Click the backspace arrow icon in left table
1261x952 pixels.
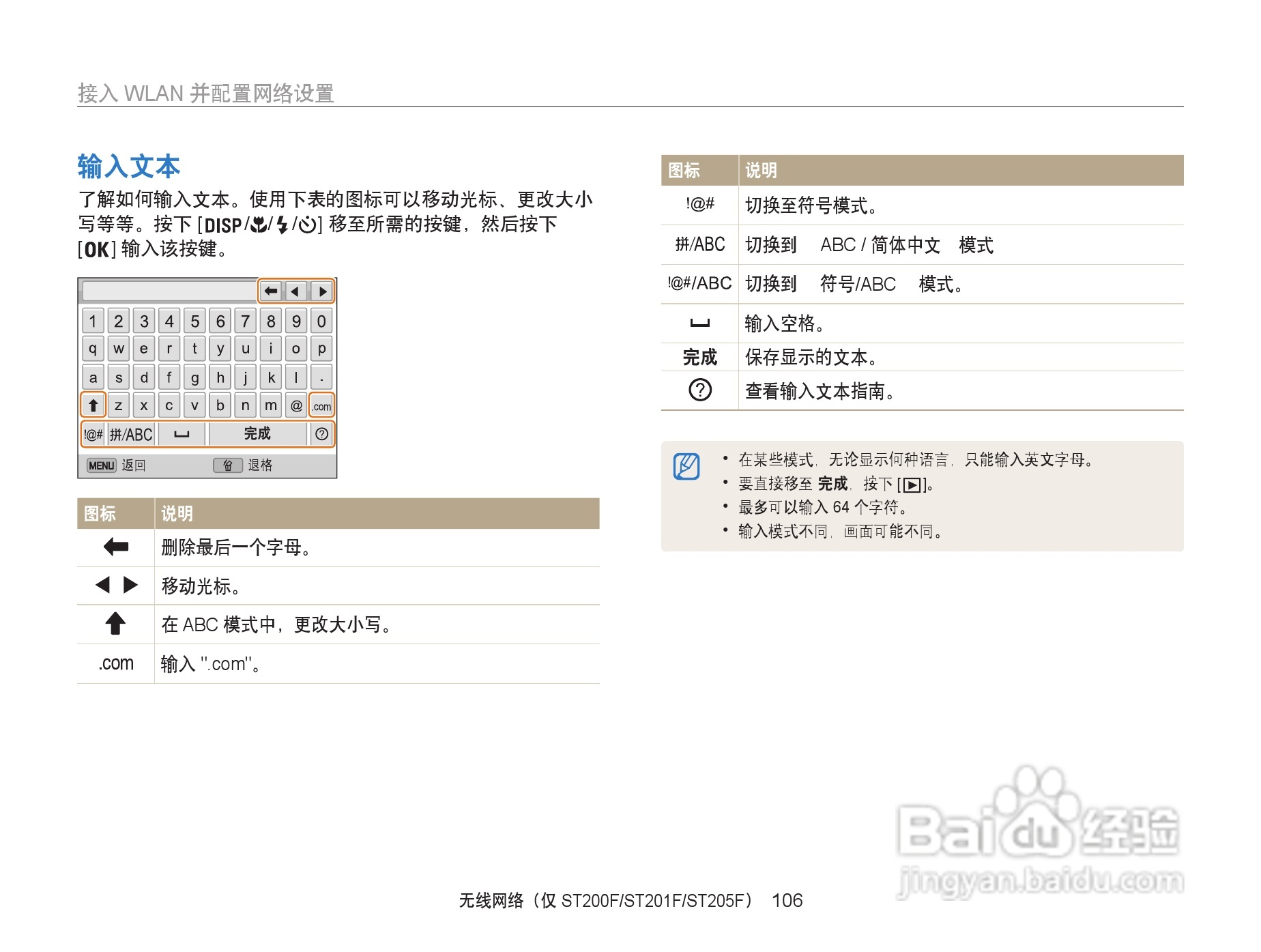tap(116, 547)
